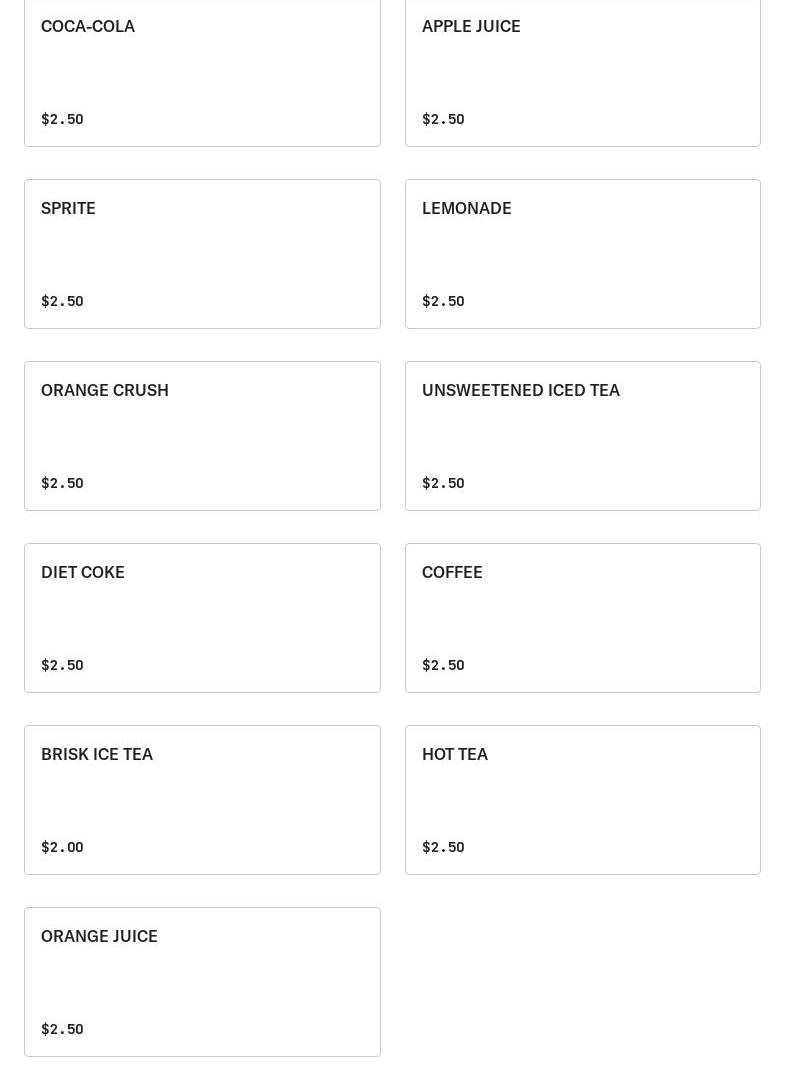
Task: Choose the Sprite drink card
Action: click(202, 254)
